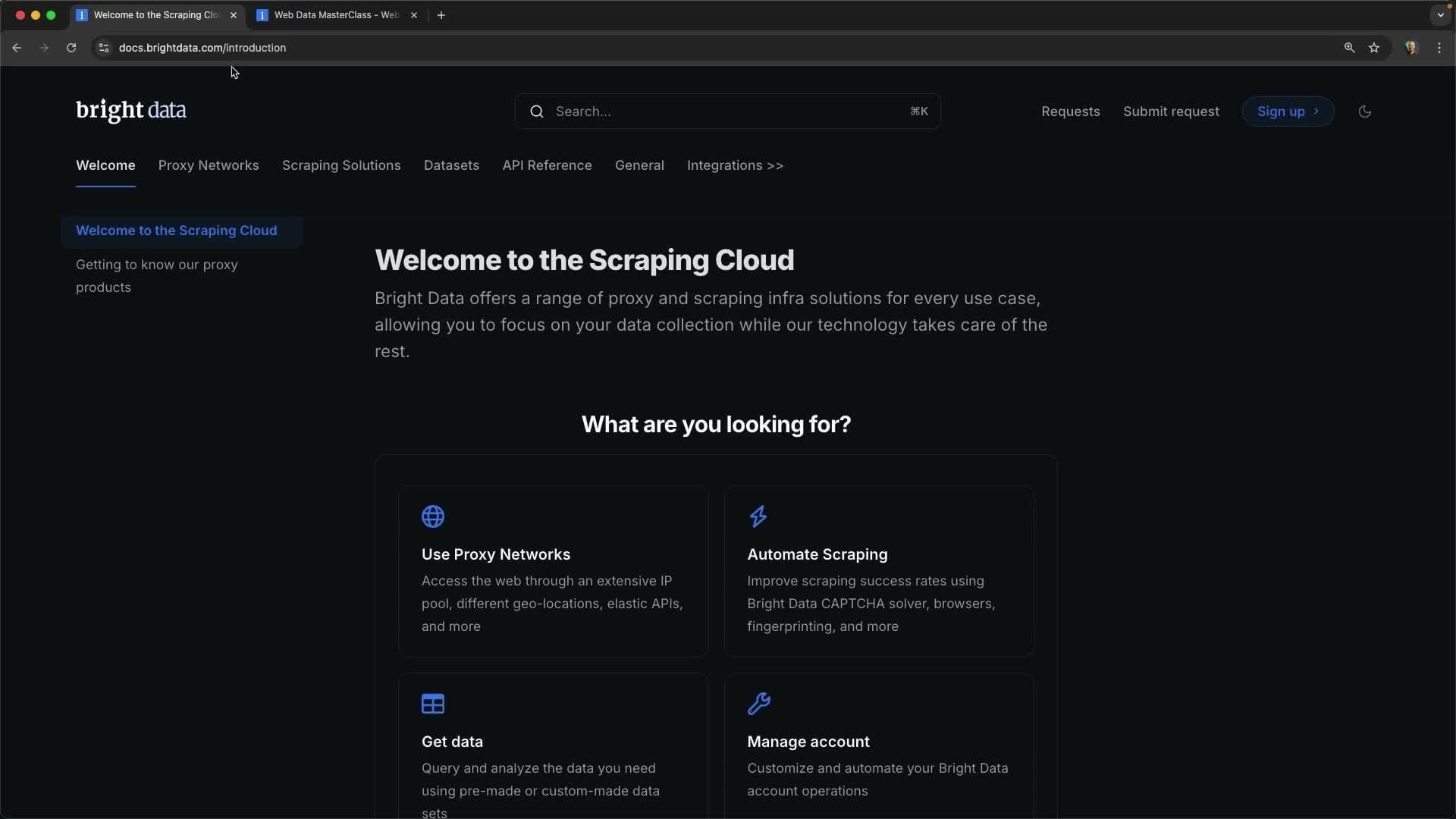The width and height of the screenshot is (1456, 819).
Task: Click the lightning bolt Automate Scraping icon
Action: [x=758, y=516]
